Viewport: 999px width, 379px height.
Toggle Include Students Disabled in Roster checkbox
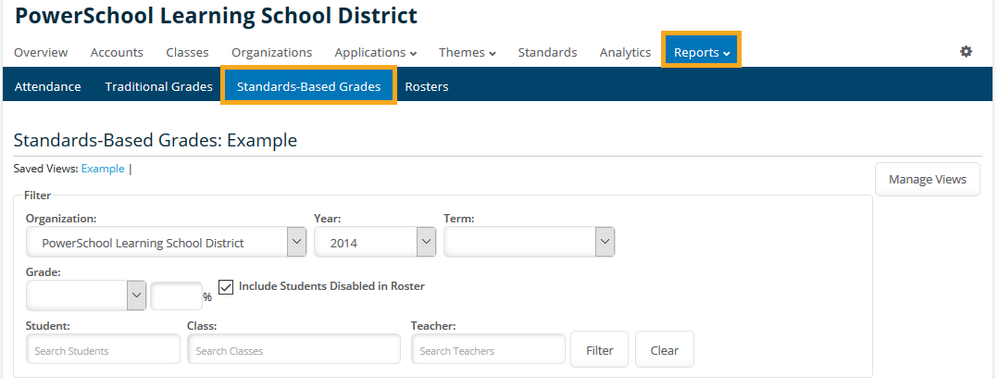point(226,287)
